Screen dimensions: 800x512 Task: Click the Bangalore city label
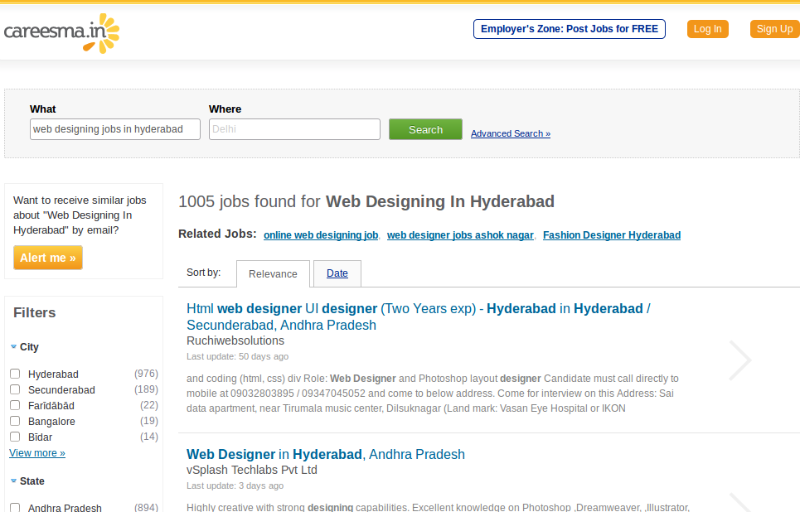point(52,422)
